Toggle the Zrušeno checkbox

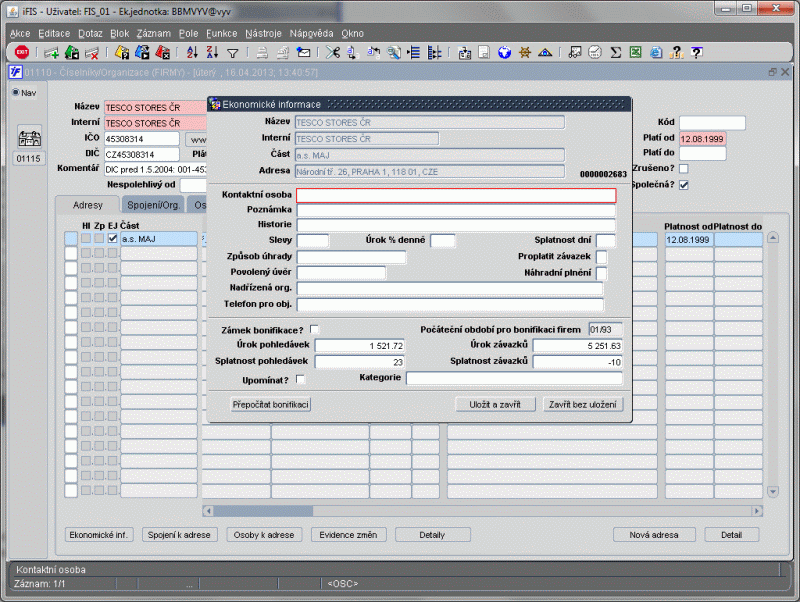(x=684, y=168)
